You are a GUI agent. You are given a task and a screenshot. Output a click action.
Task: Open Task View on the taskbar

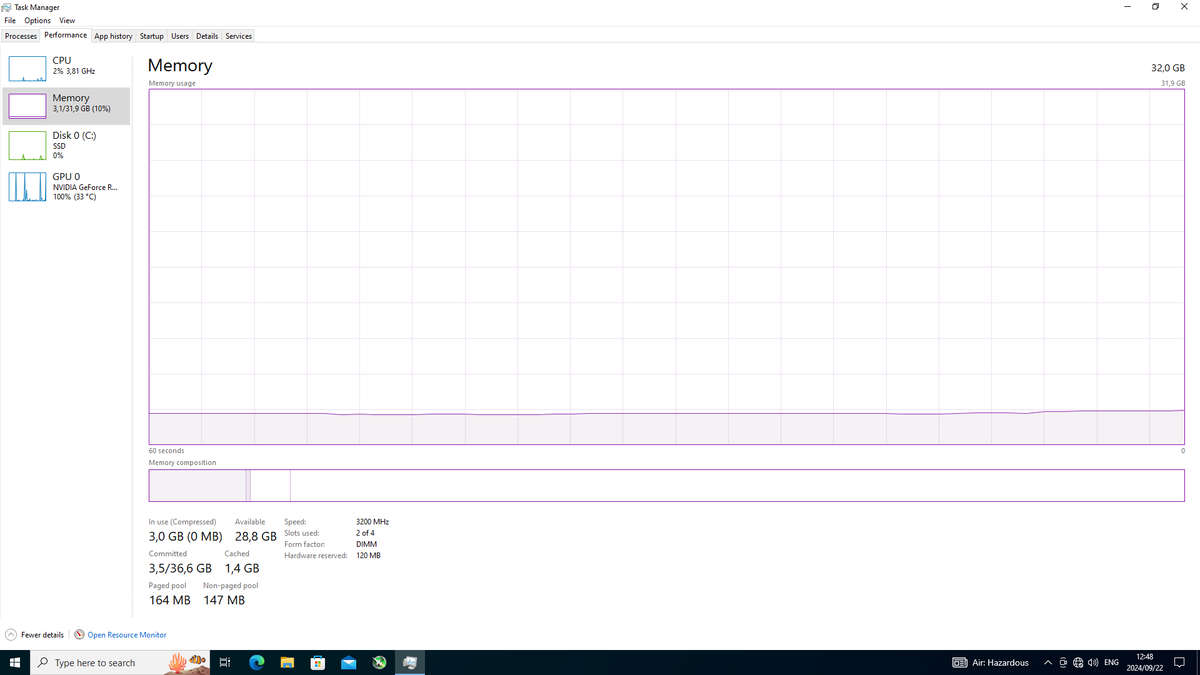tap(225, 662)
